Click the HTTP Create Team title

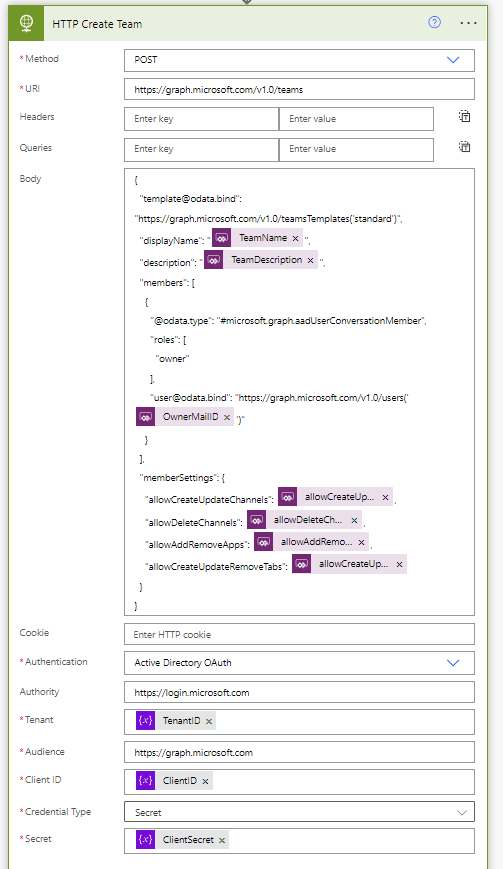click(x=97, y=24)
